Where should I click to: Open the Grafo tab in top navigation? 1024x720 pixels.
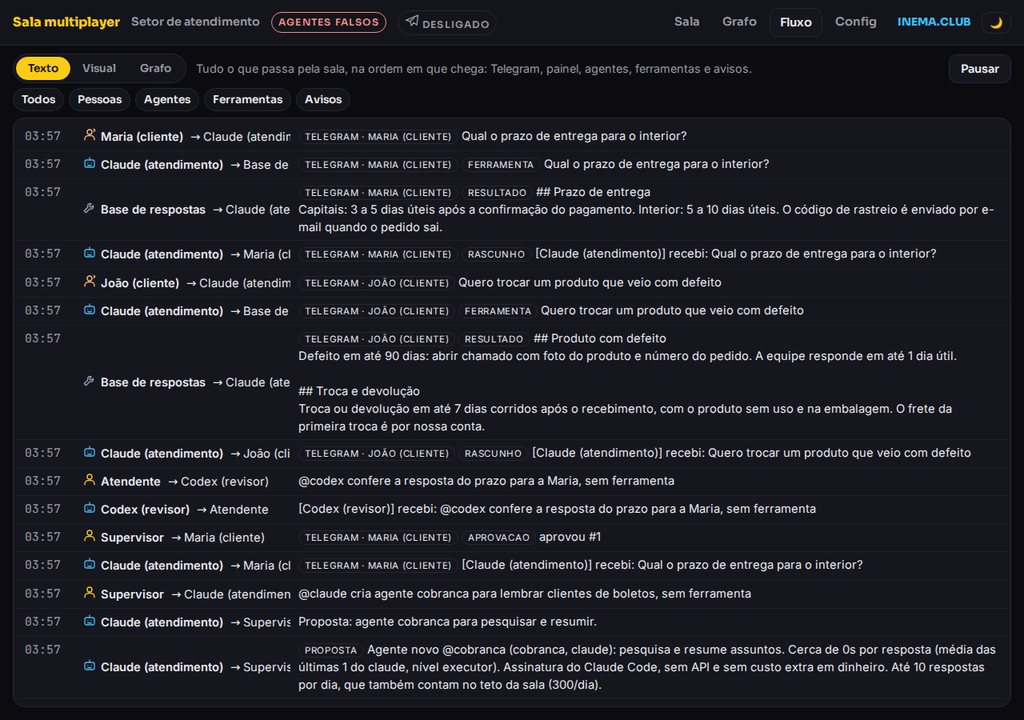tap(739, 22)
